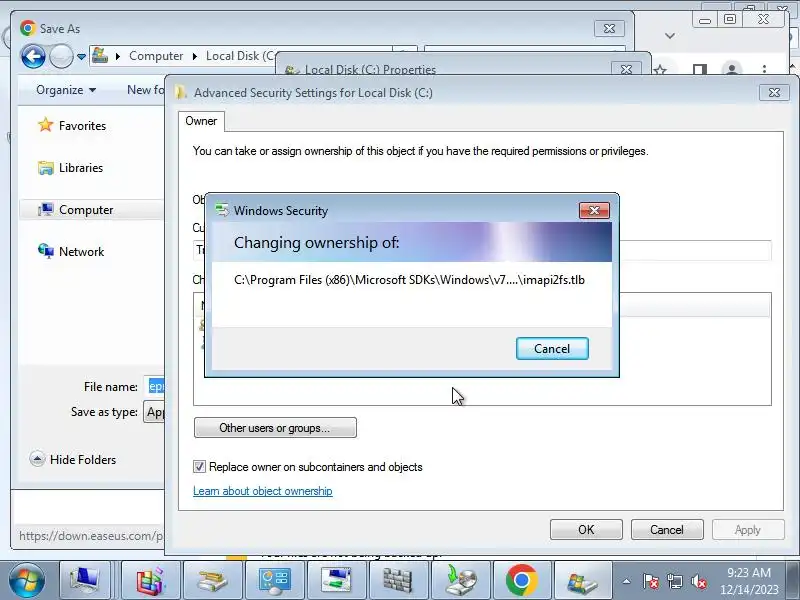The height and width of the screenshot is (600, 800).
Task: Open the Chrome menu three dots
Action: [764, 69]
